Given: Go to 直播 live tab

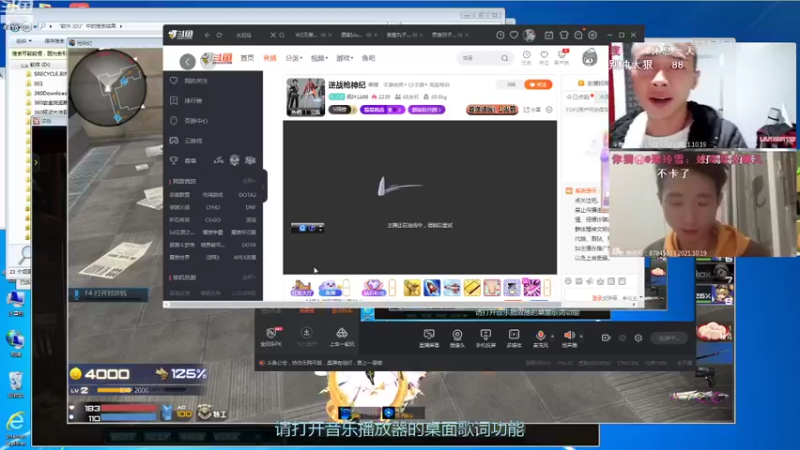Looking at the screenshot, I should click(x=270, y=58).
